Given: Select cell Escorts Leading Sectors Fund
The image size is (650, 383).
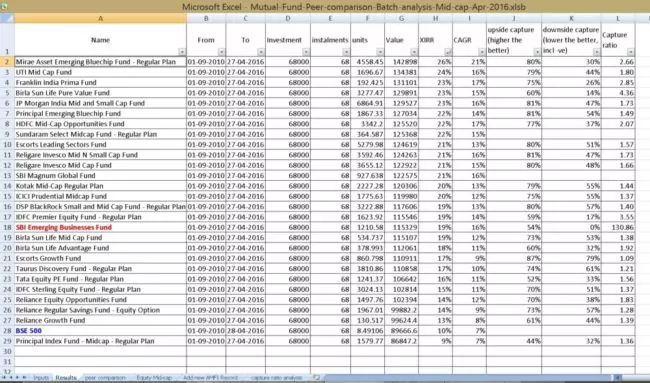Looking at the screenshot, I should click(101, 145).
